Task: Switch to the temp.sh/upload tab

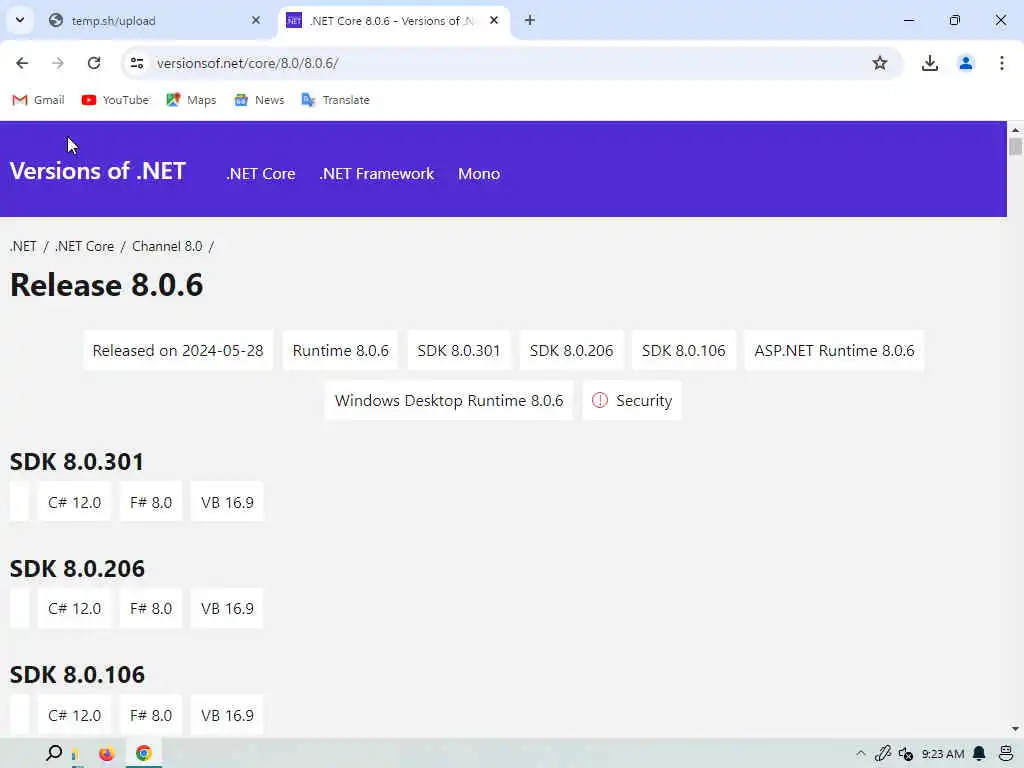Action: (155, 21)
